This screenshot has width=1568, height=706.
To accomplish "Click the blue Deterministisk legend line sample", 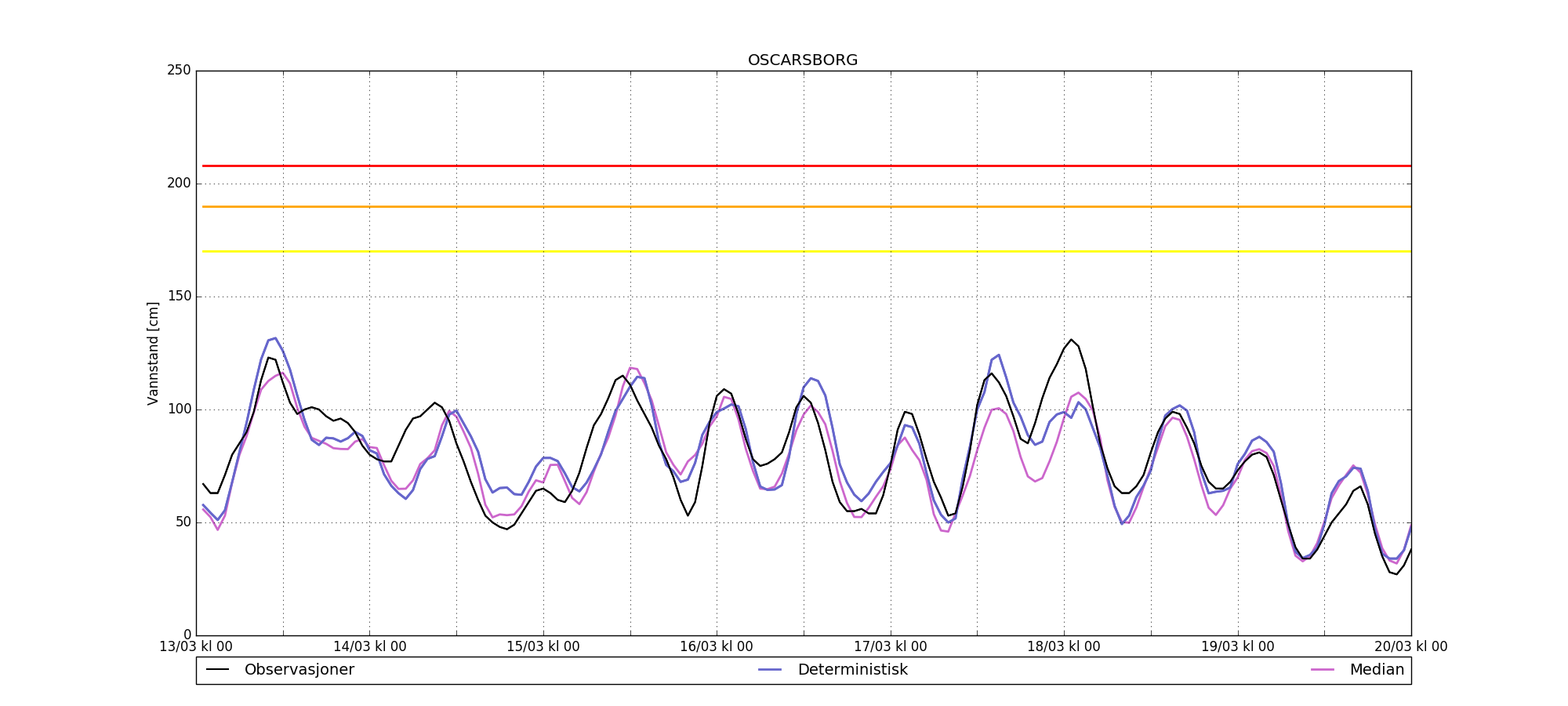I will [771, 670].
